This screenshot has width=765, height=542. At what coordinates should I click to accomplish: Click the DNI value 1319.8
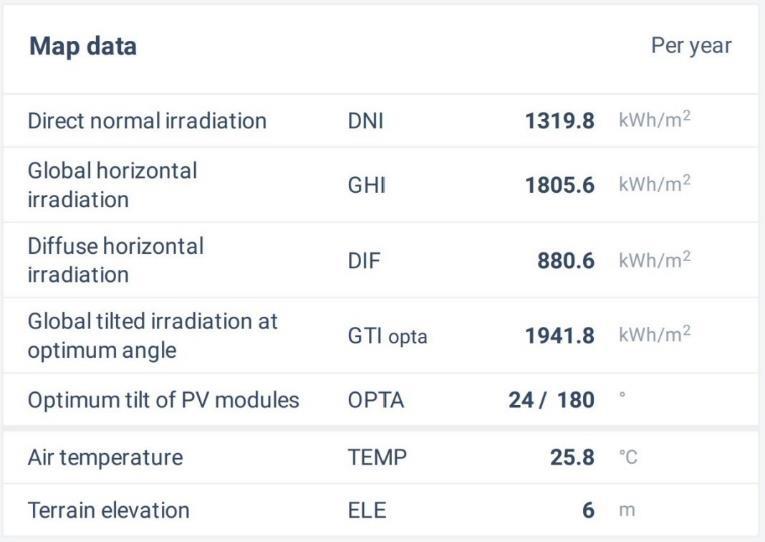559,121
